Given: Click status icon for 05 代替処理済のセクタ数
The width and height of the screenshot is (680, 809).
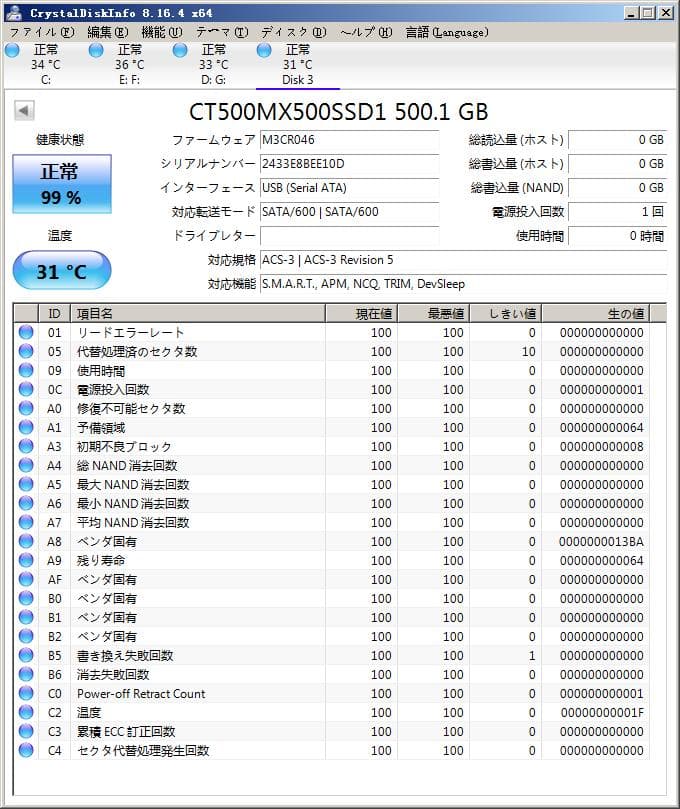Looking at the screenshot, I should point(26,351).
